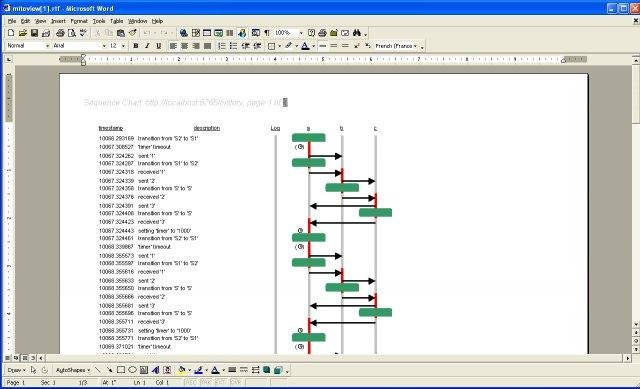Open the Table menu
Screen dimensions: 640x389
coord(116,21)
